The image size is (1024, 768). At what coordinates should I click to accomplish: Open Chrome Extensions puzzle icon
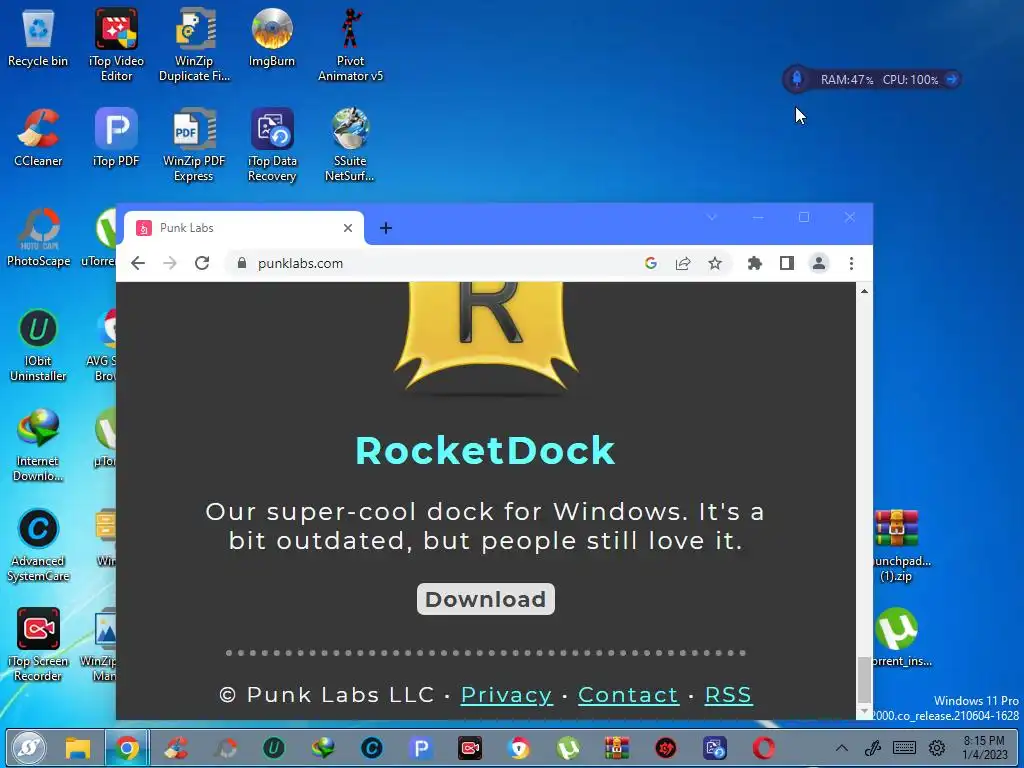[754, 263]
